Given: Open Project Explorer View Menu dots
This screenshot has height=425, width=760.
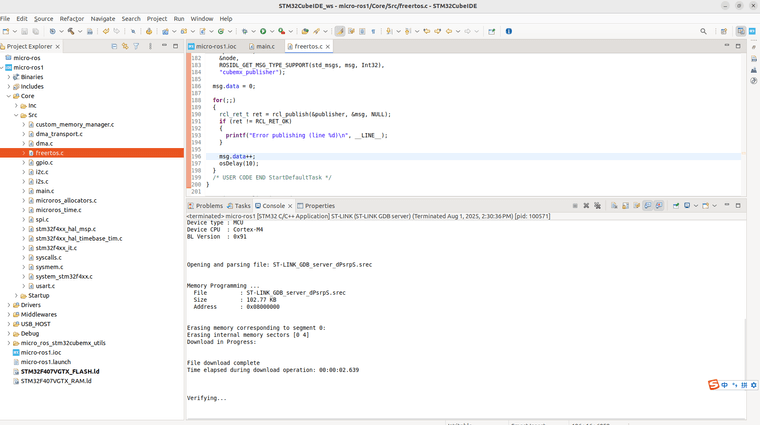Looking at the screenshot, I should tap(150, 47).
